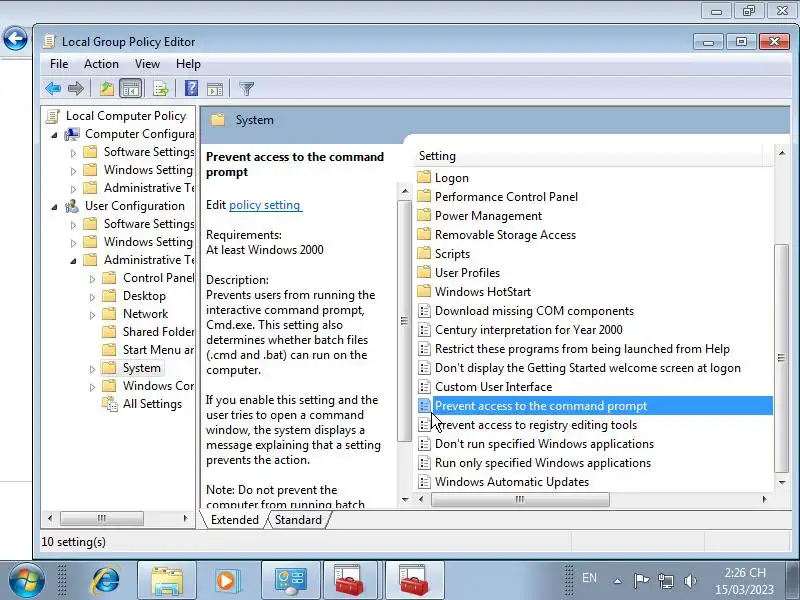The width and height of the screenshot is (800, 600).
Task: Click the tree pane scroll-right arrow
Action: [185, 518]
